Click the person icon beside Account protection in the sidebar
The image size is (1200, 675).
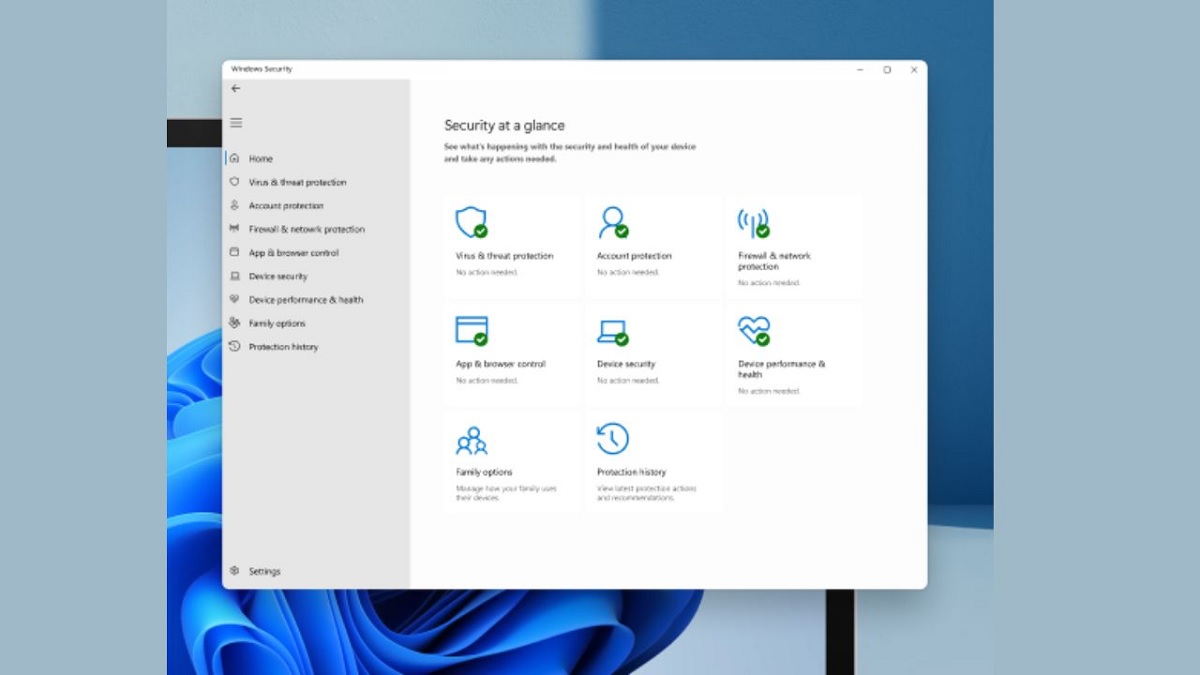(x=234, y=205)
